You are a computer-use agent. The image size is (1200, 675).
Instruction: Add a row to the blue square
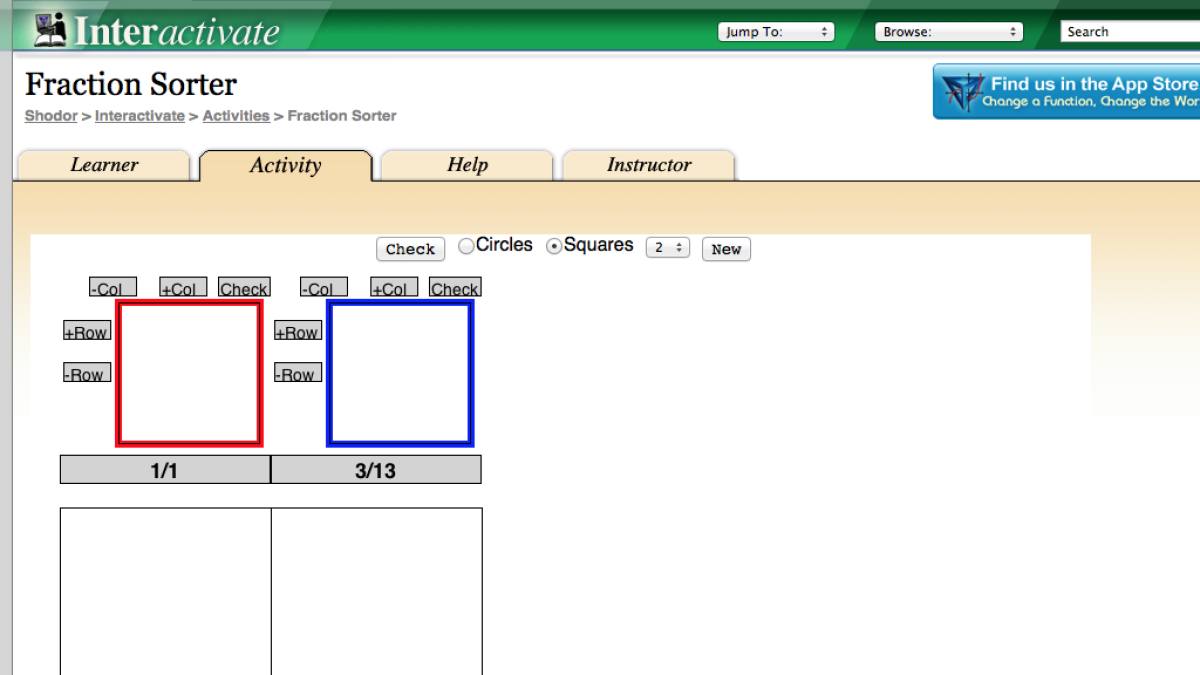tap(297, 331)
